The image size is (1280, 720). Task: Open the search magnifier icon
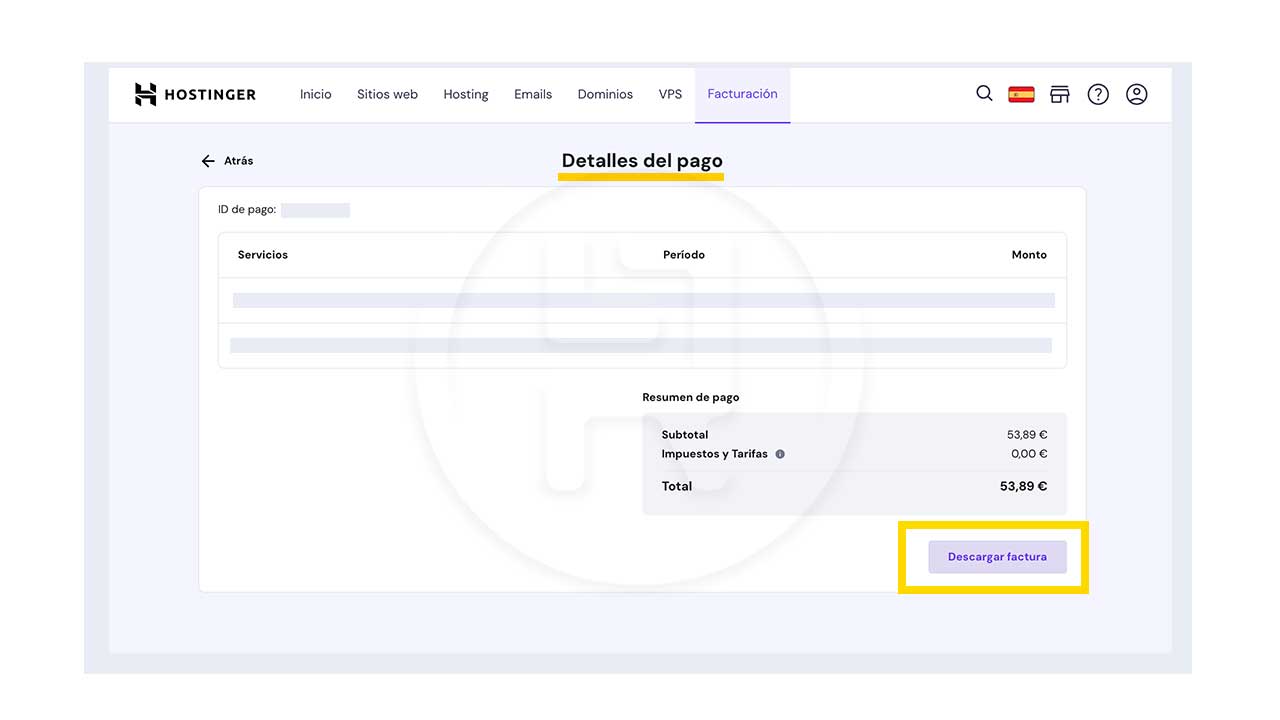[x=984, y=94]
